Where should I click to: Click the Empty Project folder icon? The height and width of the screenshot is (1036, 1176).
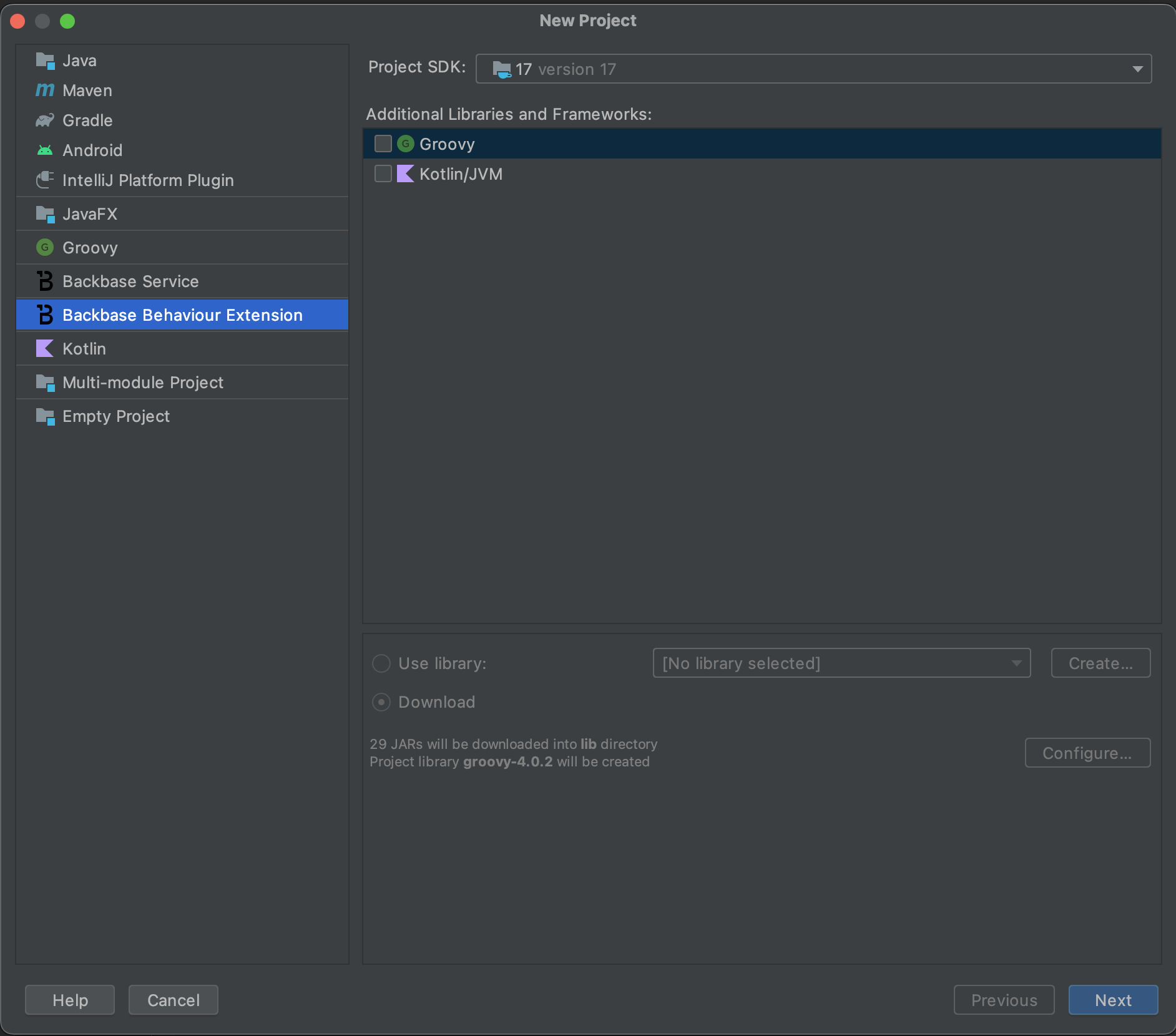pyautogui.click(x=45, y=416)
